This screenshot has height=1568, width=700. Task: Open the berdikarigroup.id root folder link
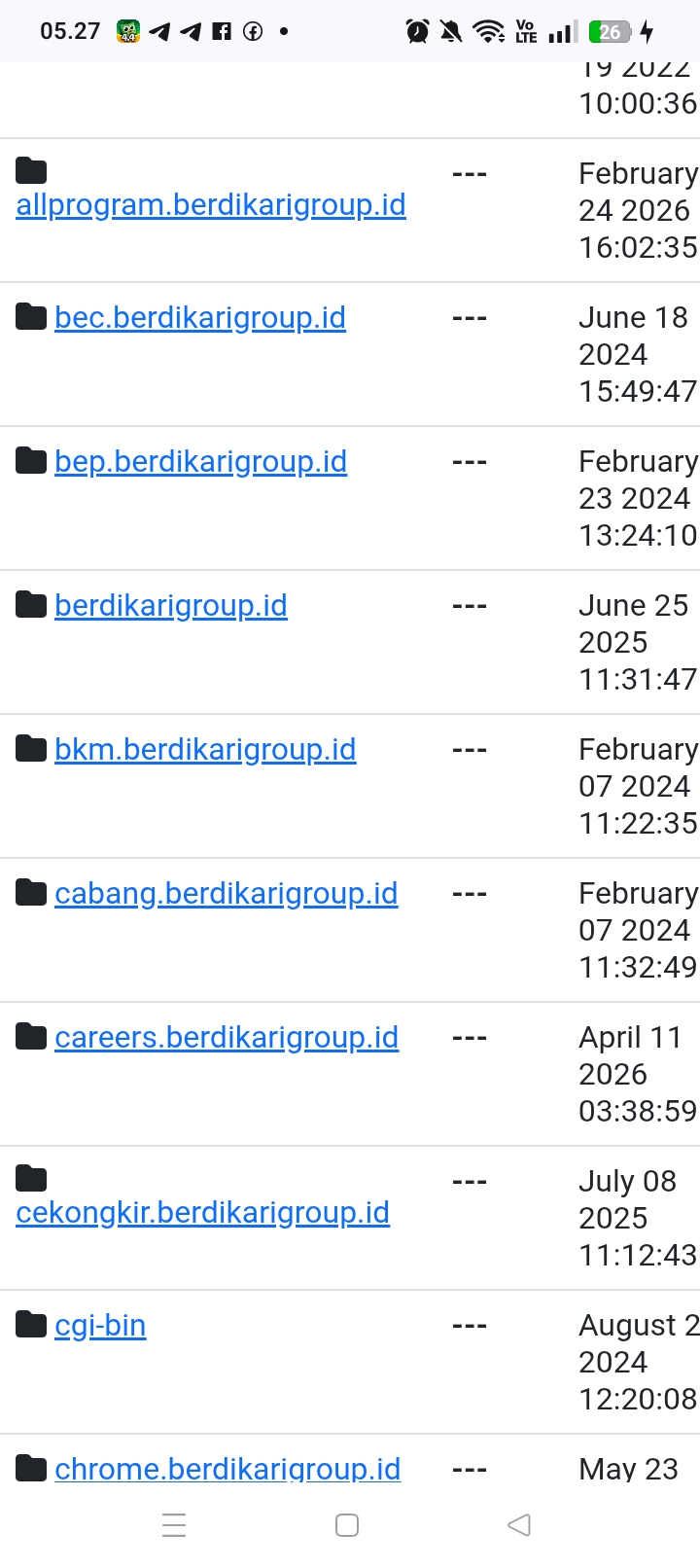click(171, 606)
